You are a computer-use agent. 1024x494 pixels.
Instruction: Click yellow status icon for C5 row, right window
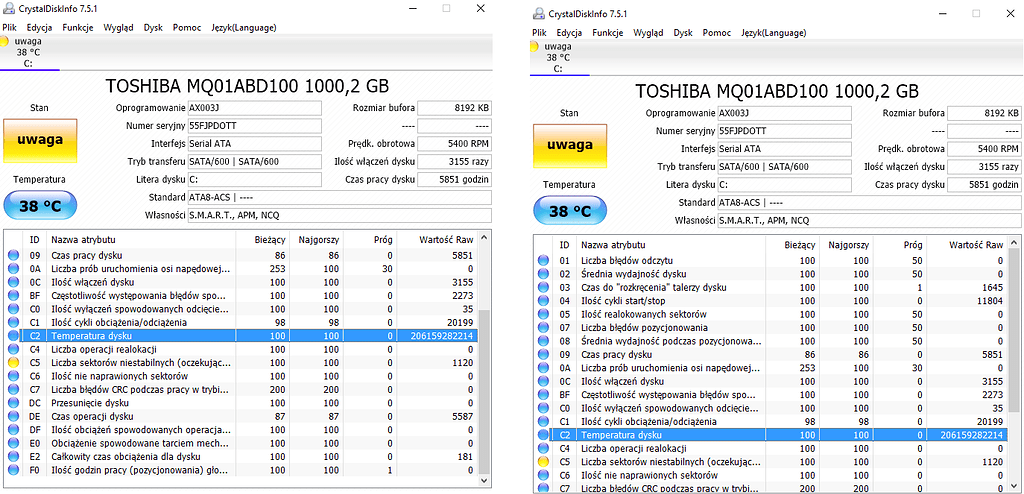[x=543, y=462]
